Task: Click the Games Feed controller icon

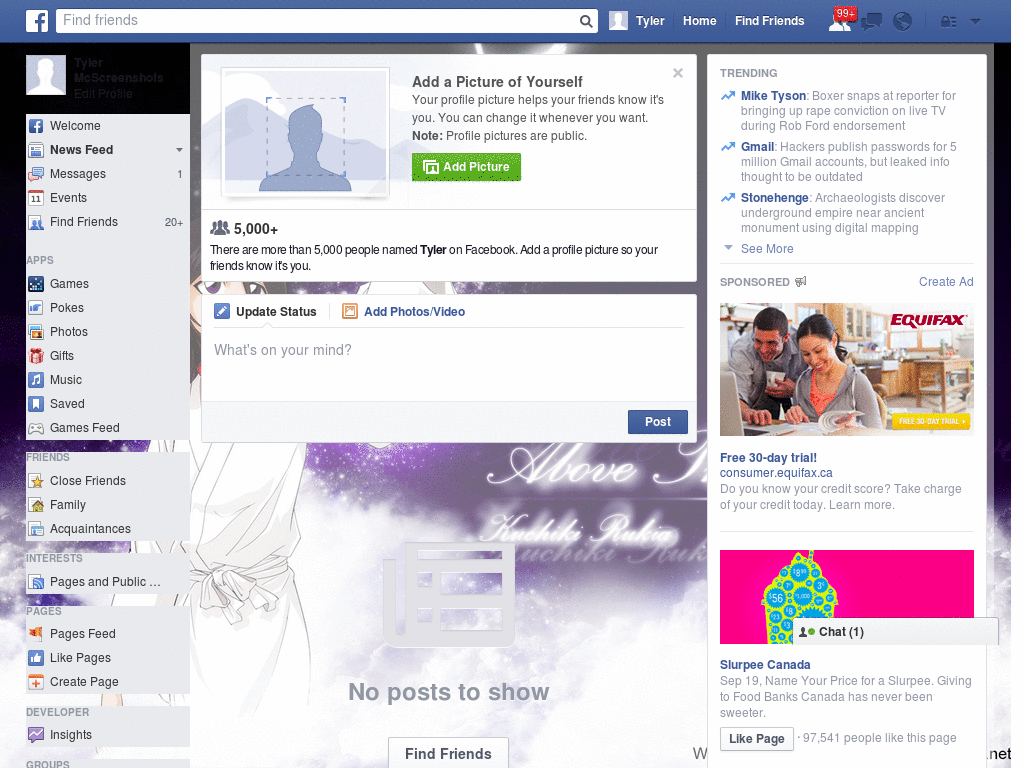Action: 36,428
